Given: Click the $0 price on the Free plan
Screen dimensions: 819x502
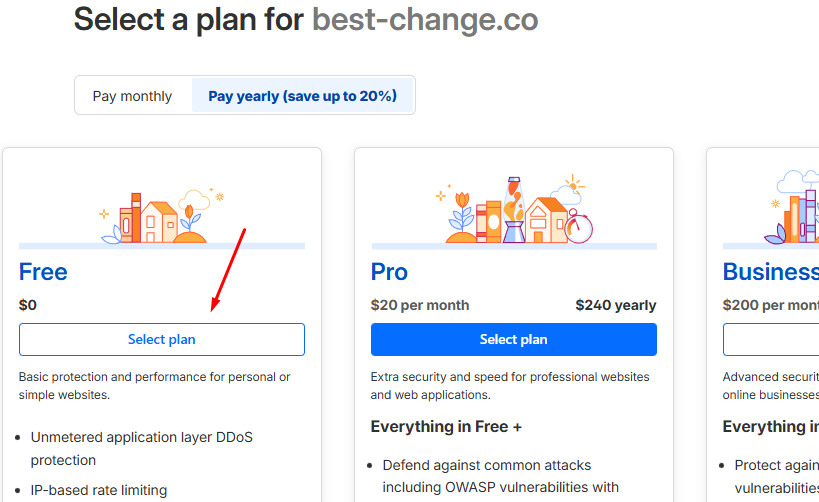Looking at the screenshot, I should click(28, 305).
